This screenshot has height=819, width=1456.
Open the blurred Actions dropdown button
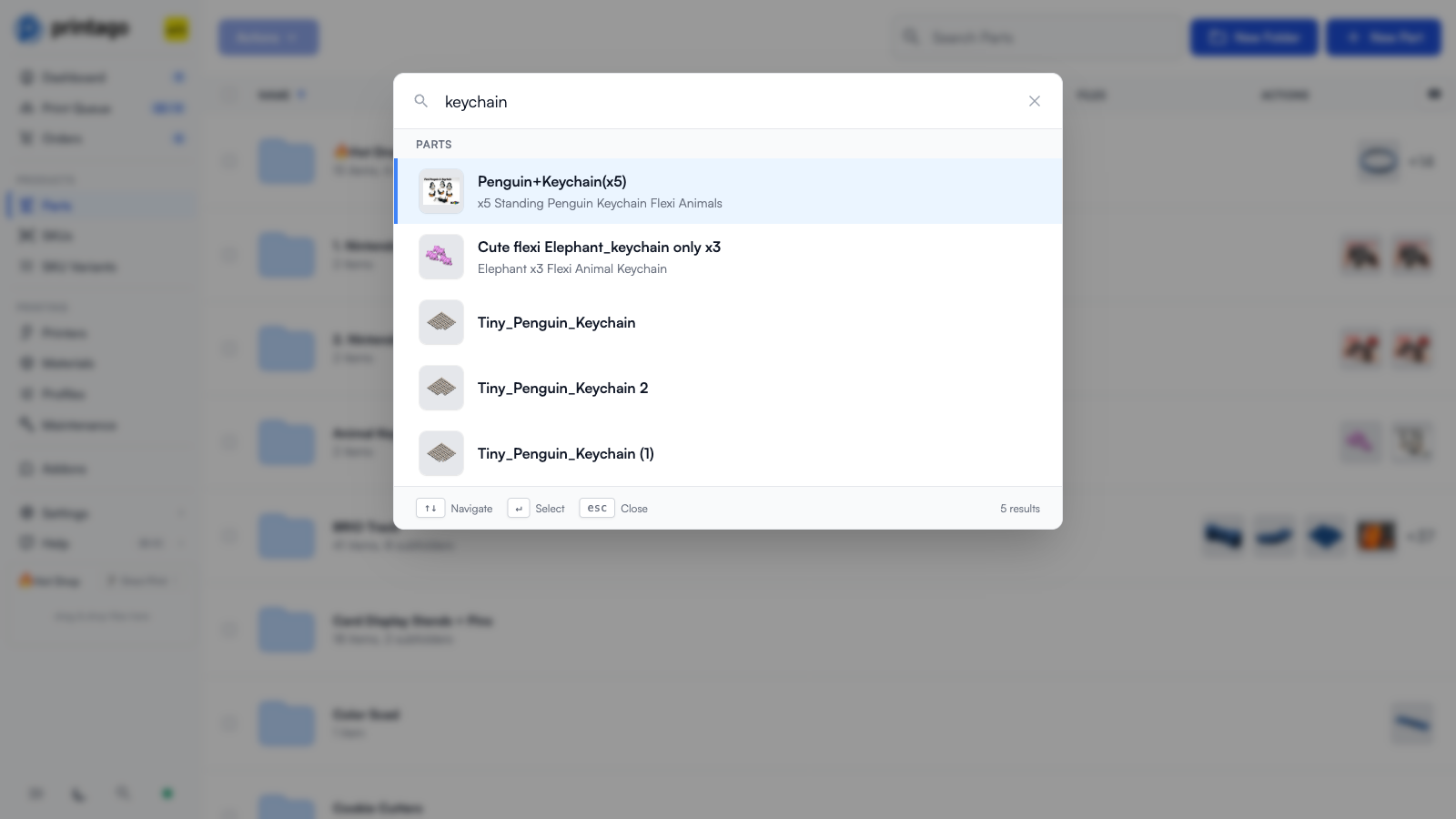click(268, 37)
